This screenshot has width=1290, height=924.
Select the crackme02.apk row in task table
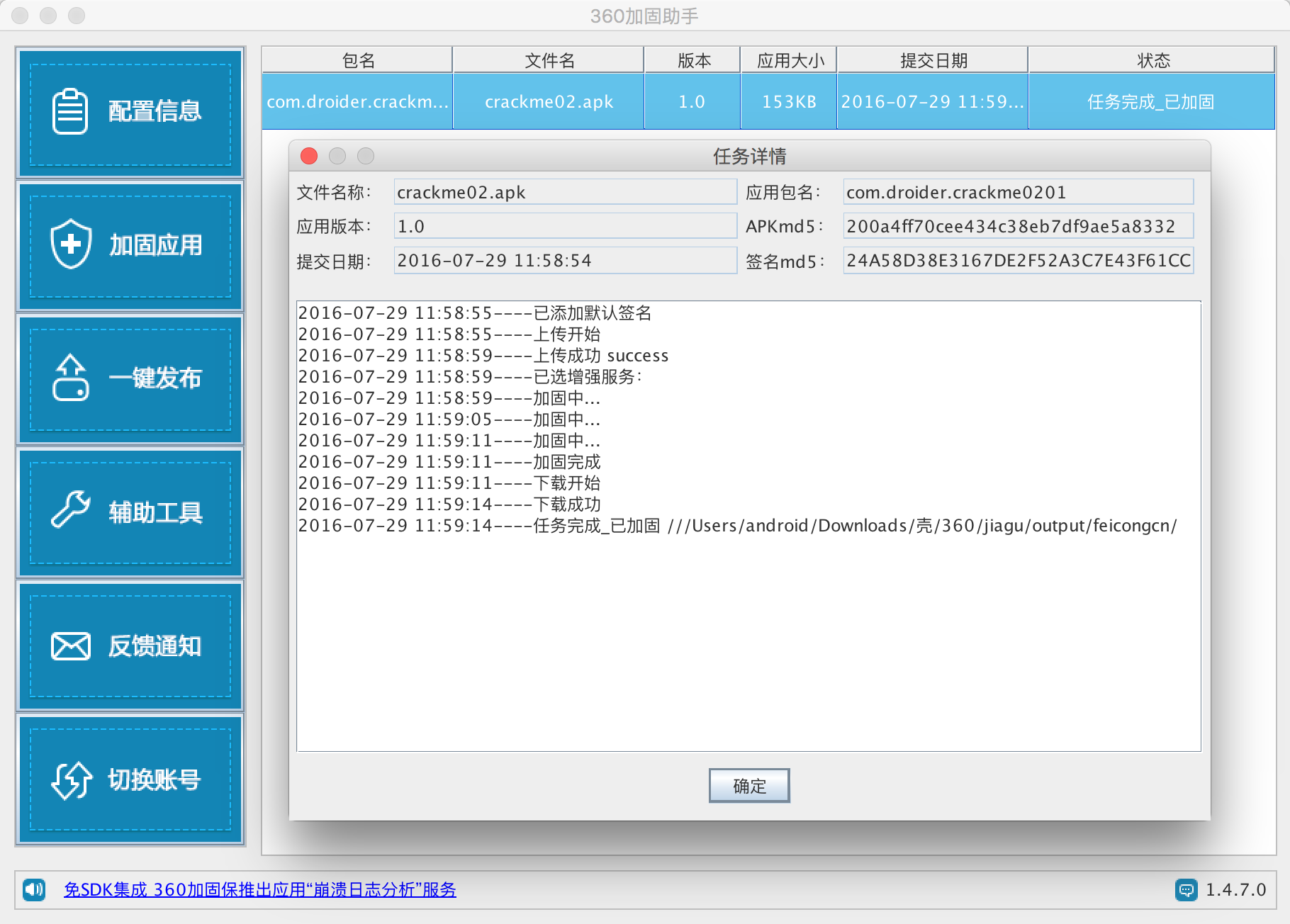[x=549, y=102]
